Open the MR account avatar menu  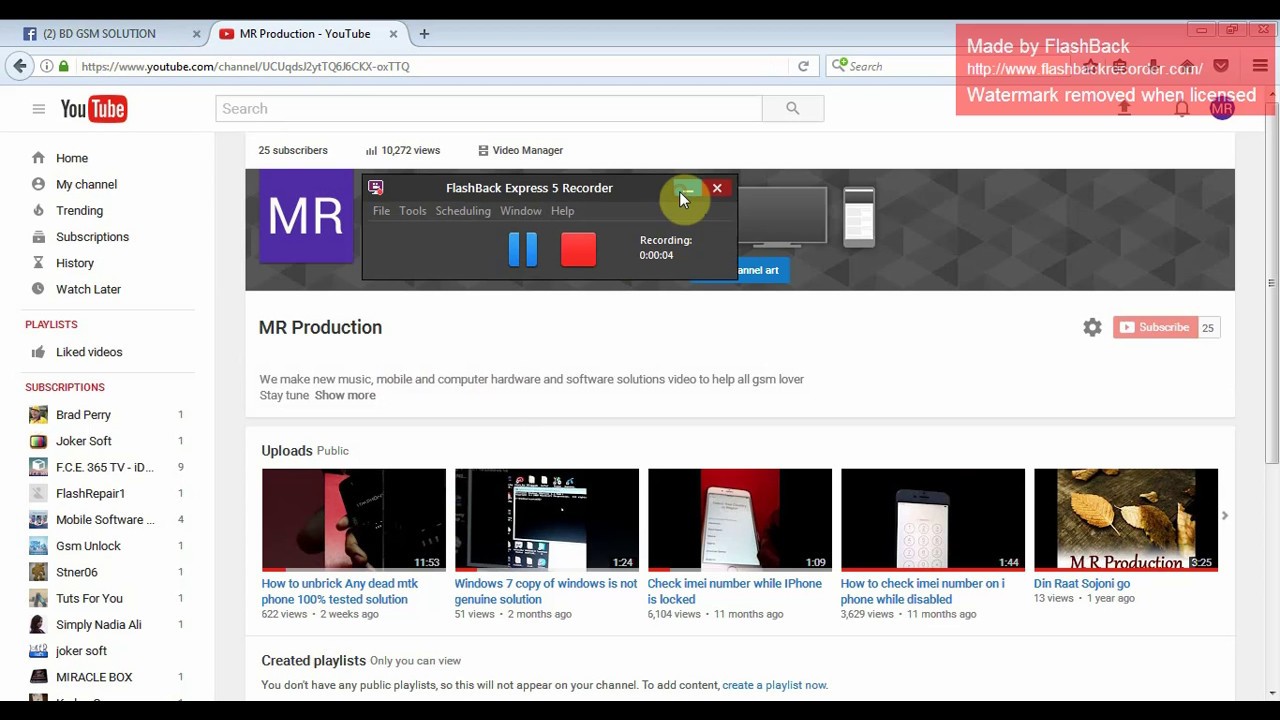(1222, 108)
